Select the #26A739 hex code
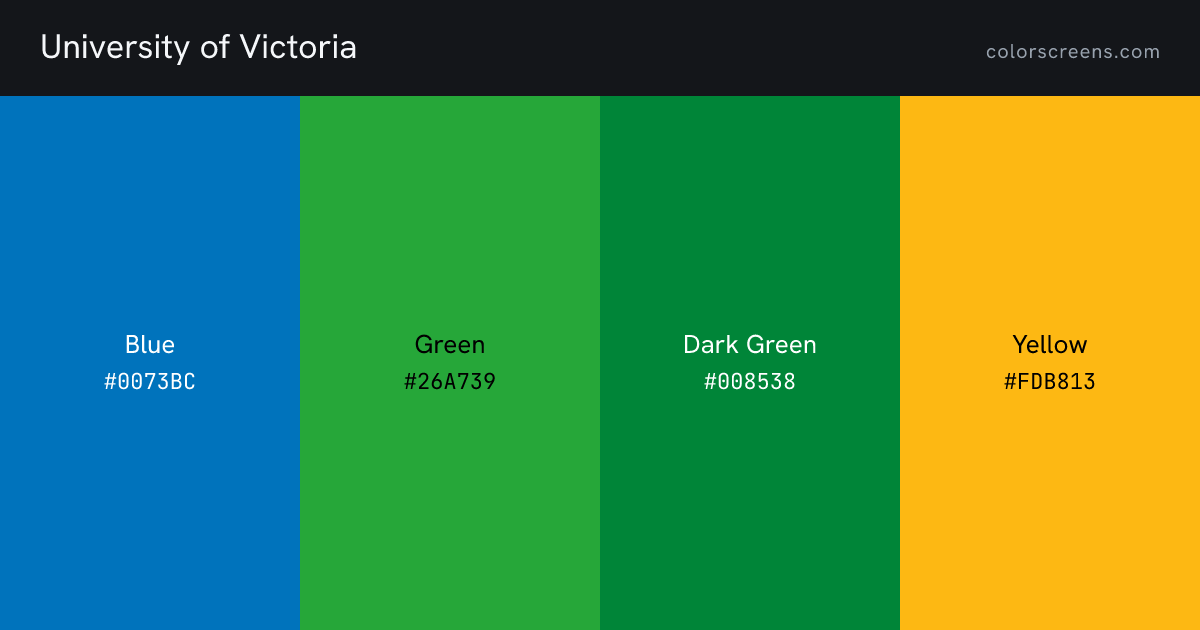This screenshot has height=630, width=1200. (x=450, y=381)
